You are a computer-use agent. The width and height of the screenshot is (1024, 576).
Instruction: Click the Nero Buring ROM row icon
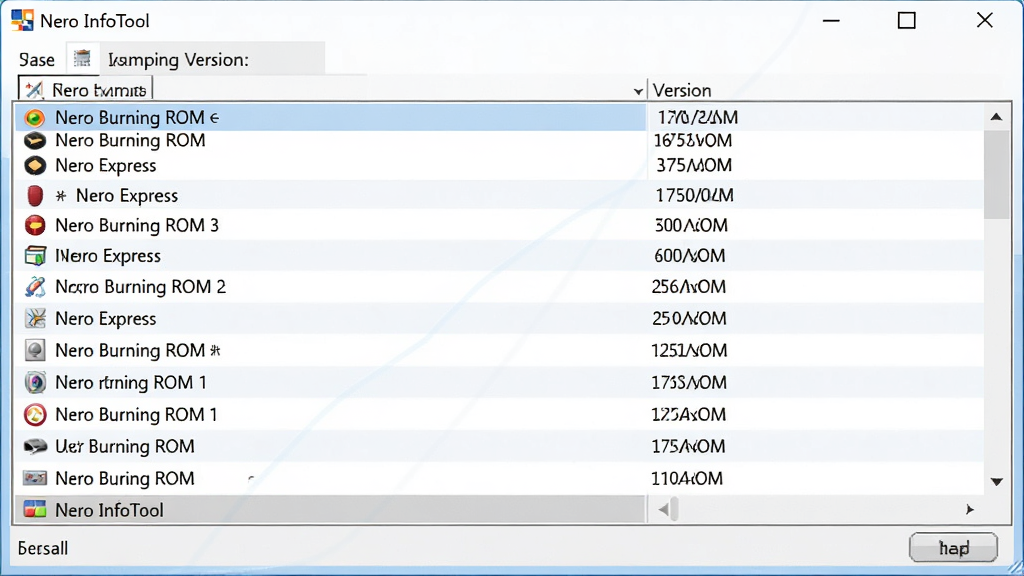click(x=35, y=478)
